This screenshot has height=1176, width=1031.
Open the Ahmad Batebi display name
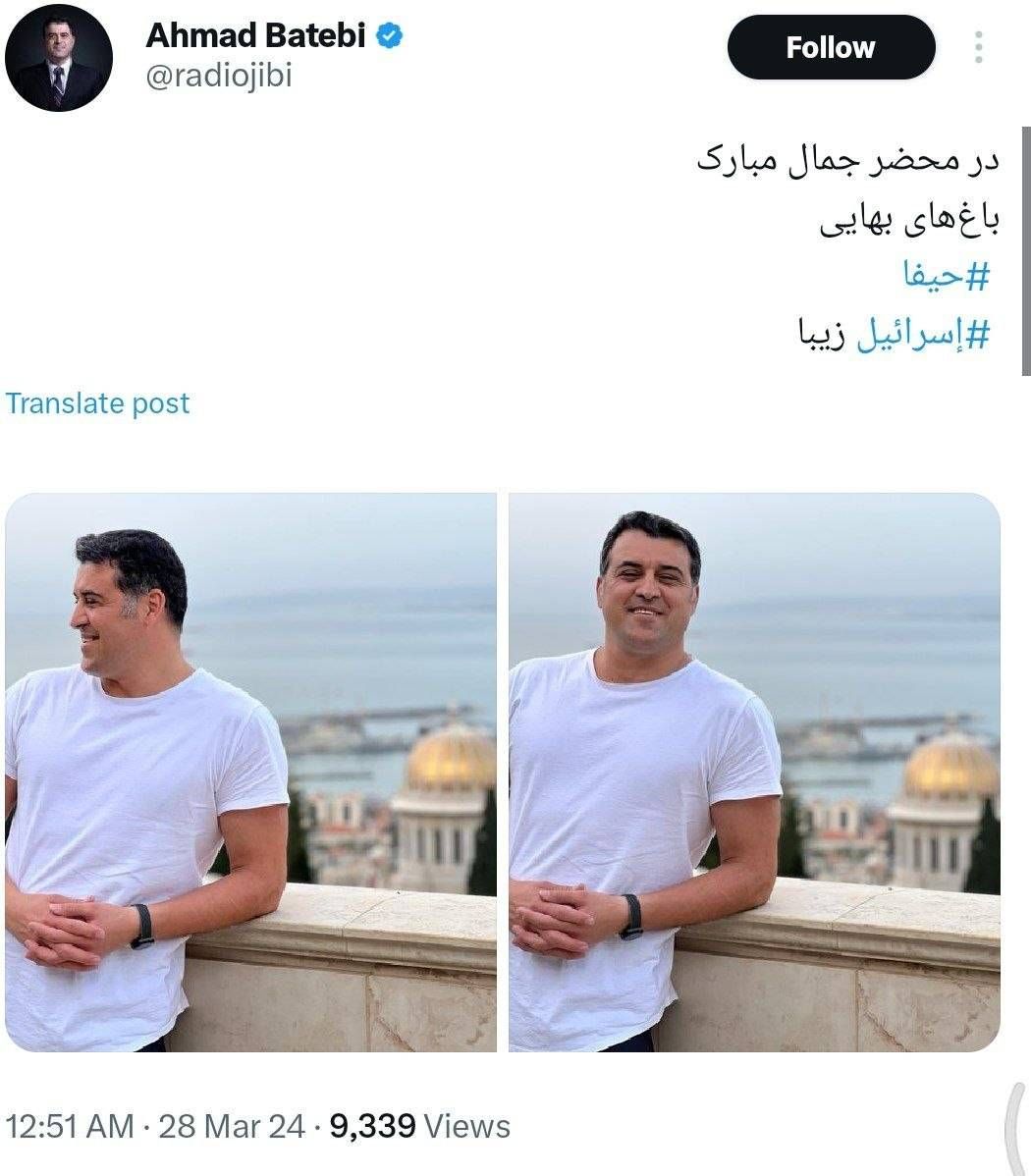(256, 35)
